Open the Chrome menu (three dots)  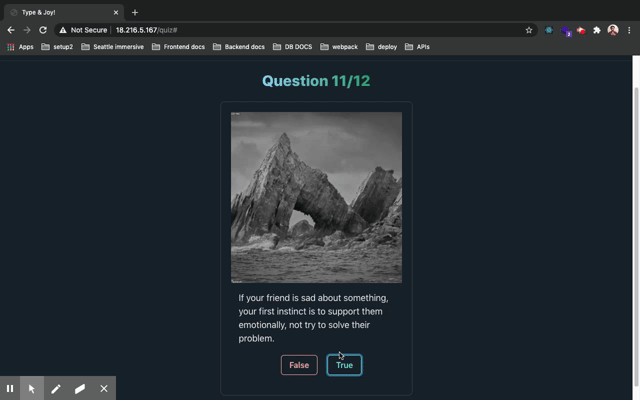point(629,30)
